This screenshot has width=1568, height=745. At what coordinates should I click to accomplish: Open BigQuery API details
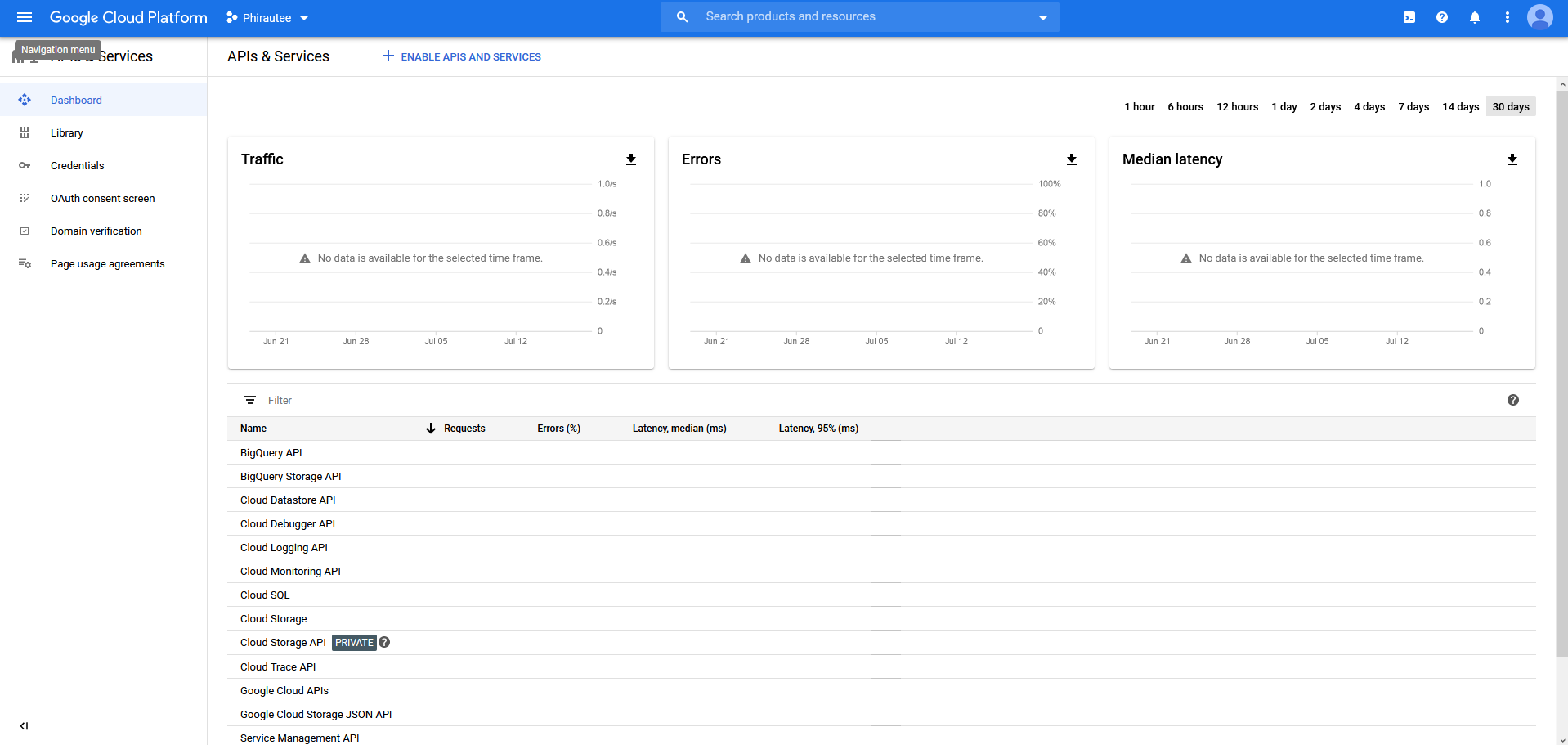click(x=271, y=452)
